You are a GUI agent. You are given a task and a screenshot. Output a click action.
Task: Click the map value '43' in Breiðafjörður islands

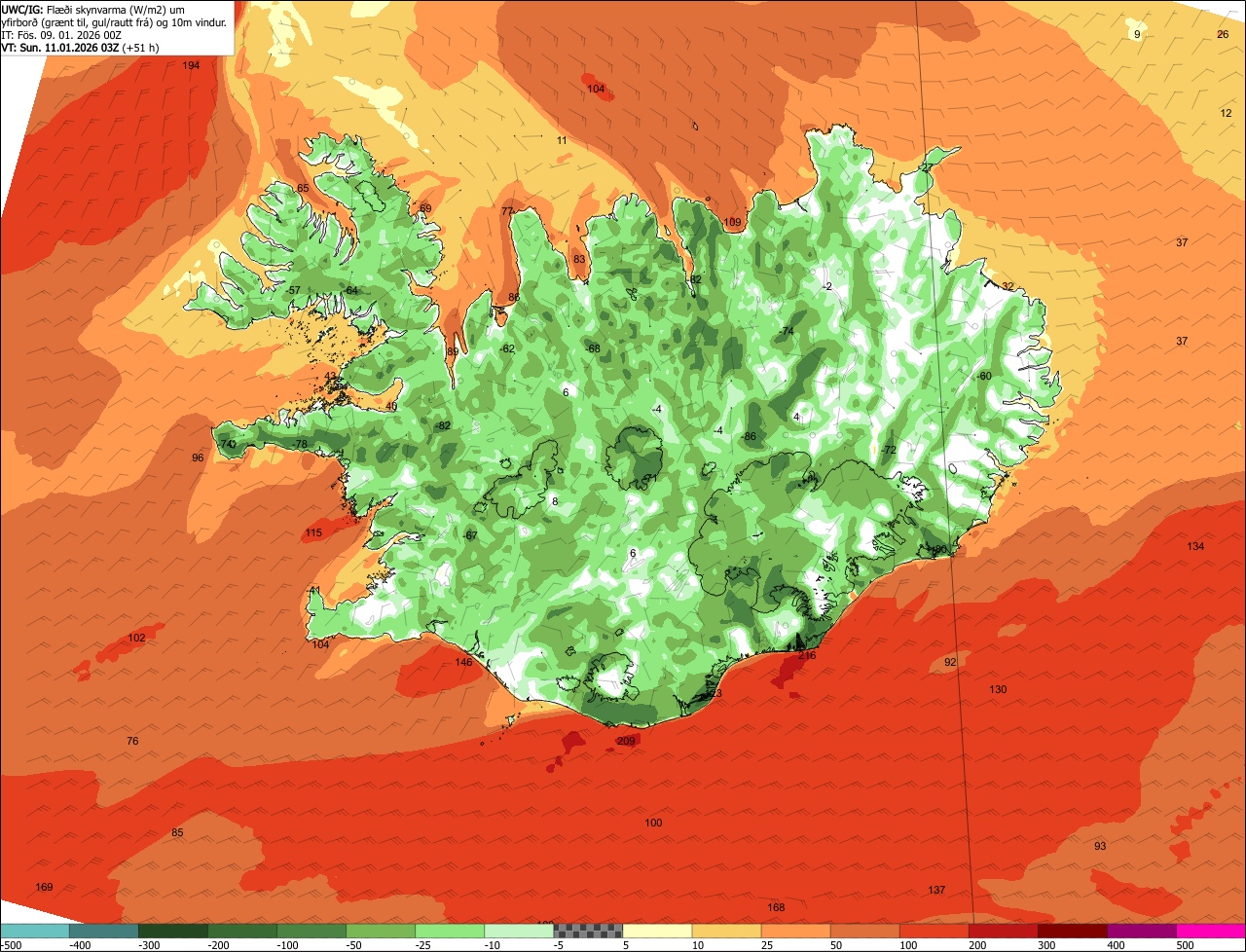point(331,376)
